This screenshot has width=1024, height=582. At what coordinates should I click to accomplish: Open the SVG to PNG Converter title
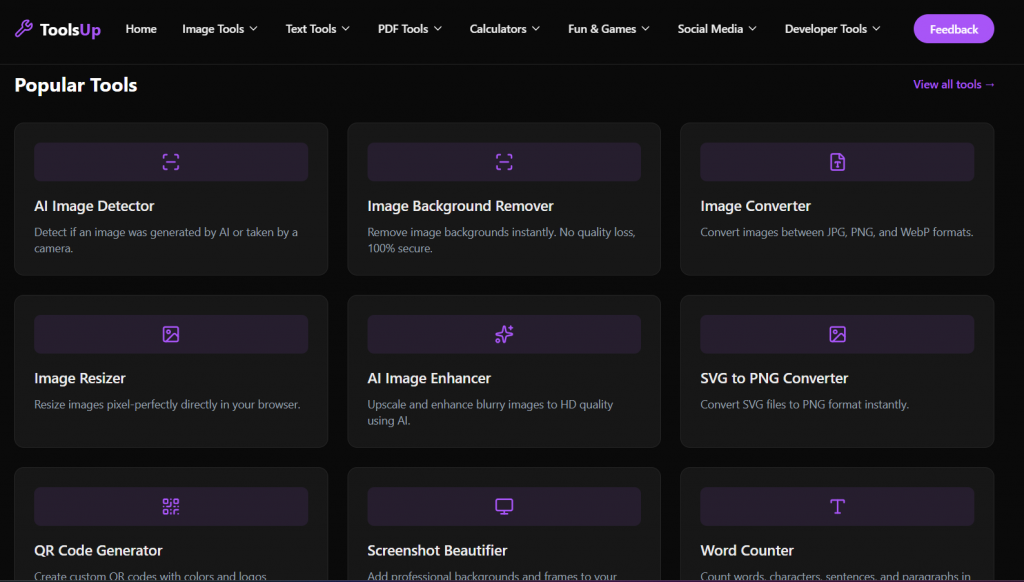click(x=774, y=378)
